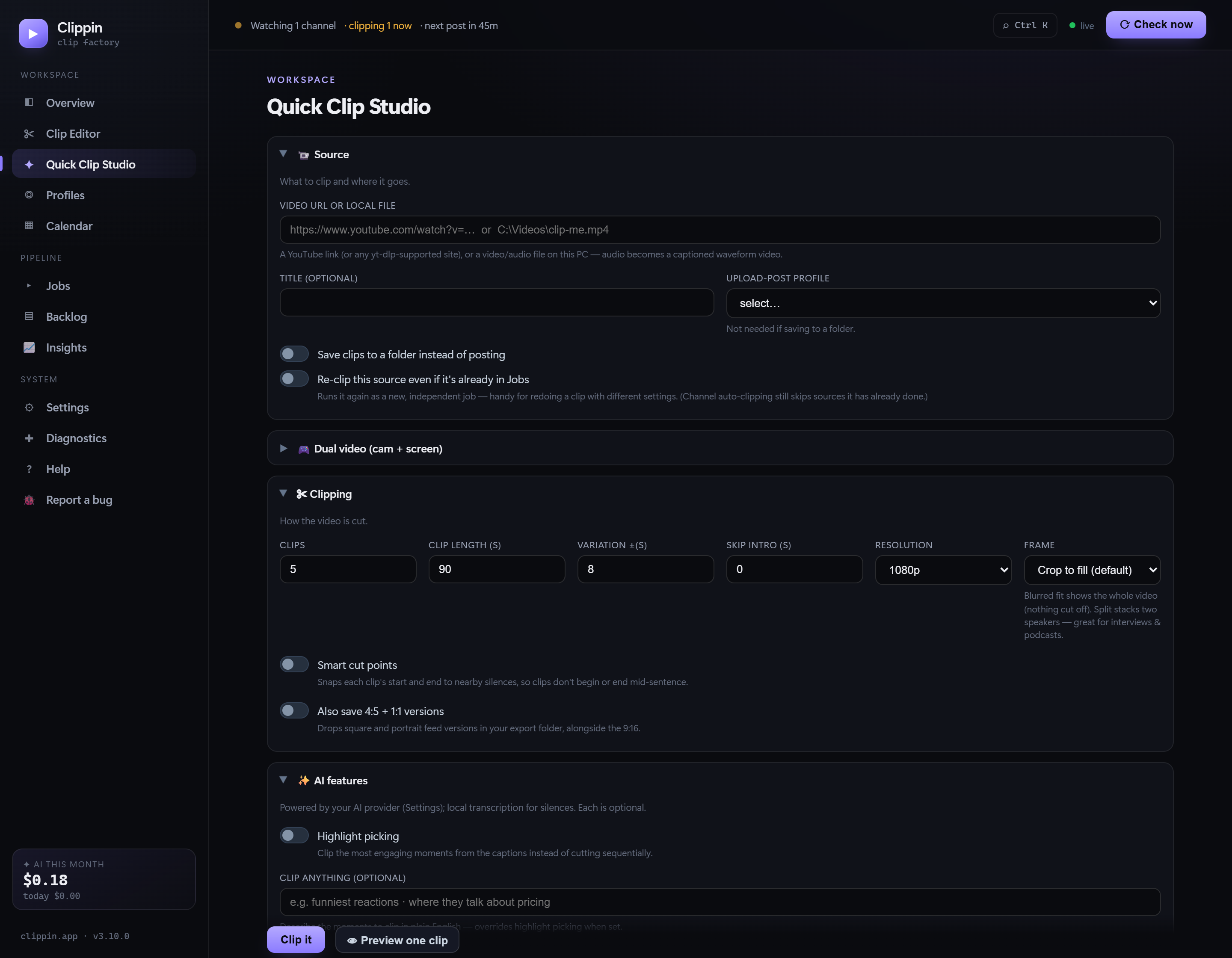Go to Overview page
Viewport: 1232px width, 958px height.
tap(104, 103)
